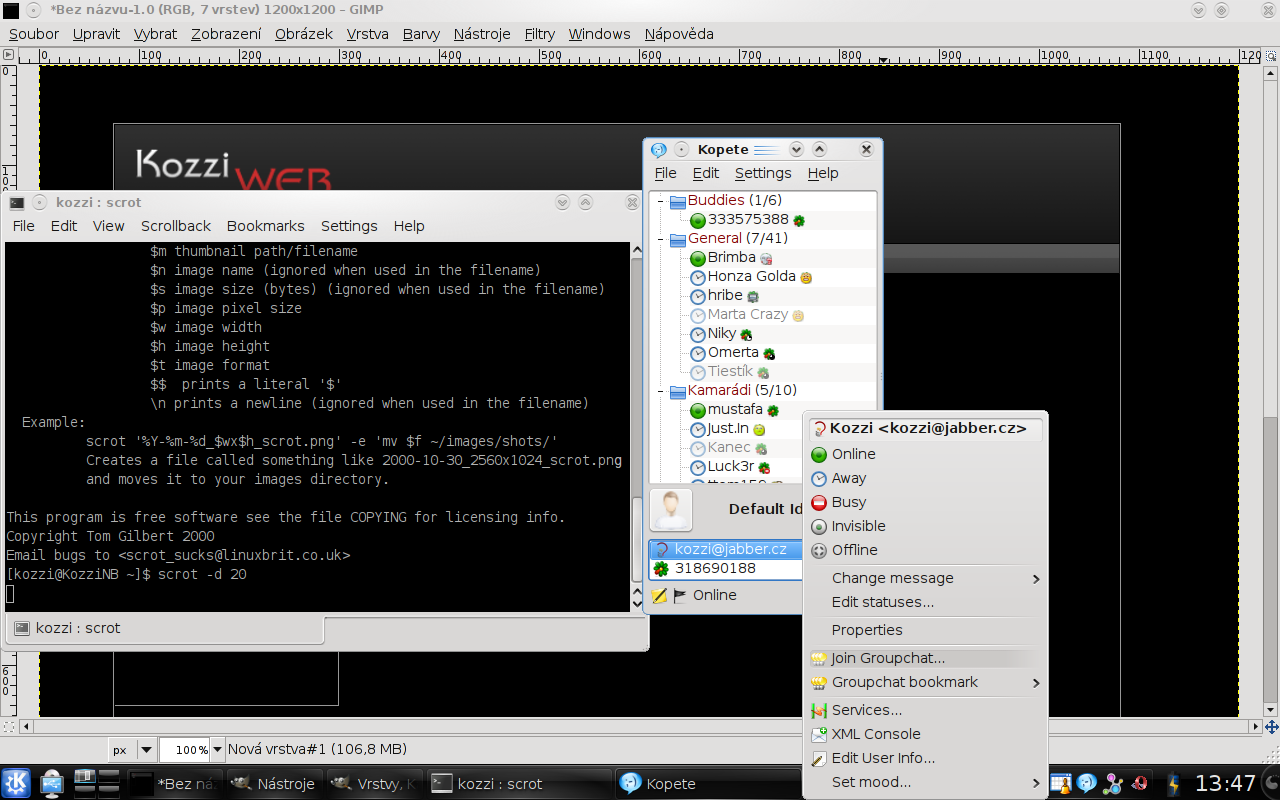Collapse the Kamarádi contact group
The image size is (1280, 800).
pyautogui.click(x=660, y=391)
